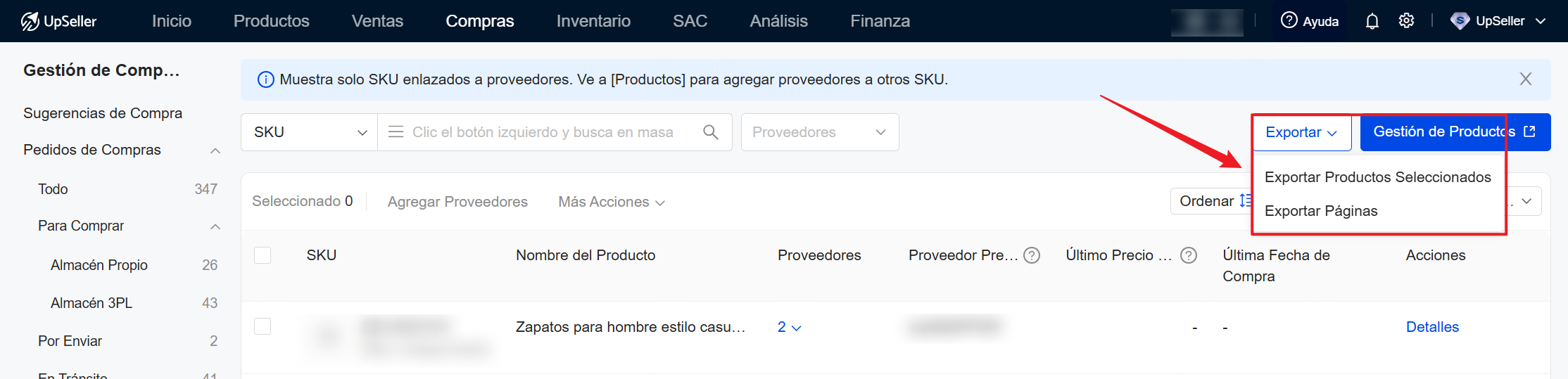Open Inventario menu
Viewport: 1568px width, 379px height.
[x=593, y=21]
